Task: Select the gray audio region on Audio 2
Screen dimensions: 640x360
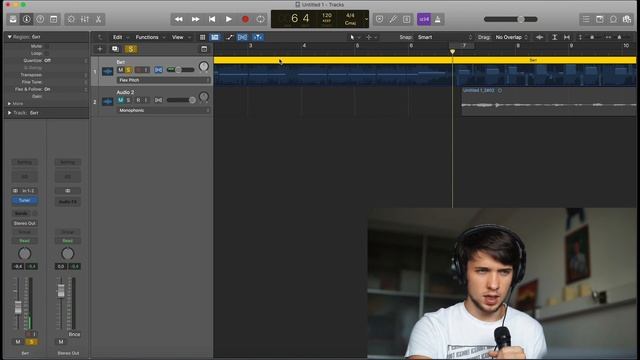Action: point(549,101)
